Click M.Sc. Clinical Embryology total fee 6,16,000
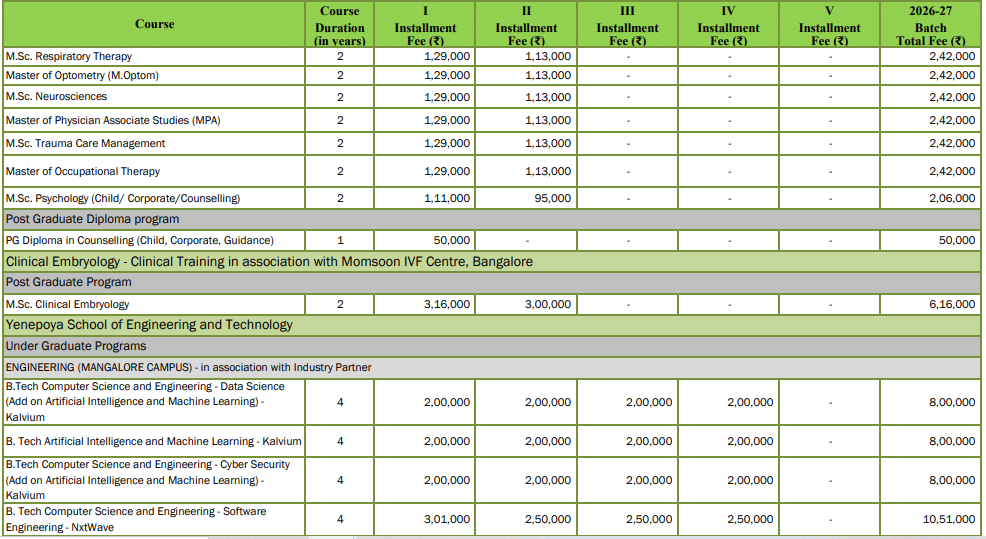Image resolution: width=986 pixels, height=539 pixels. pyautogui.click(x=951, y=304)
